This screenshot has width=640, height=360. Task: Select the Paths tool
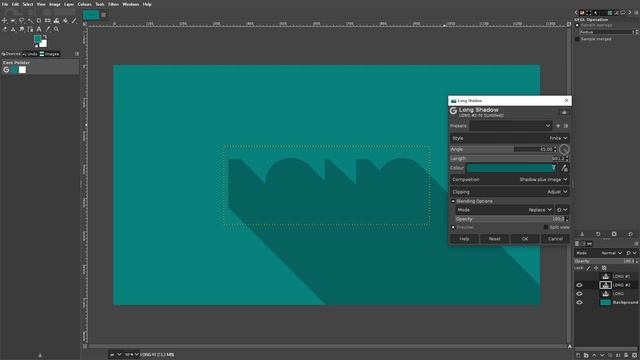tap(30, 29)
